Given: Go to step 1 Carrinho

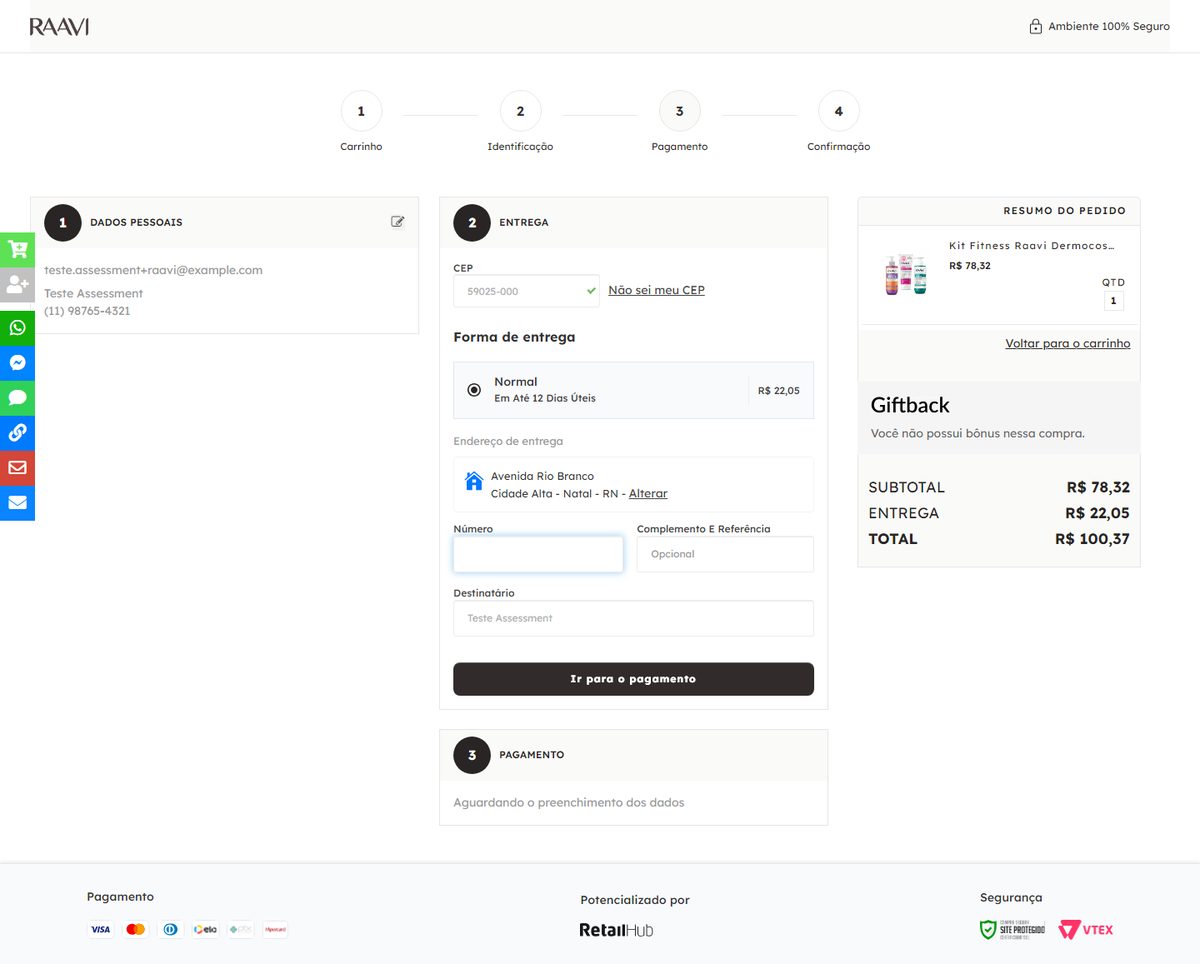Looking at the screenshot, I should click(361, 111).
